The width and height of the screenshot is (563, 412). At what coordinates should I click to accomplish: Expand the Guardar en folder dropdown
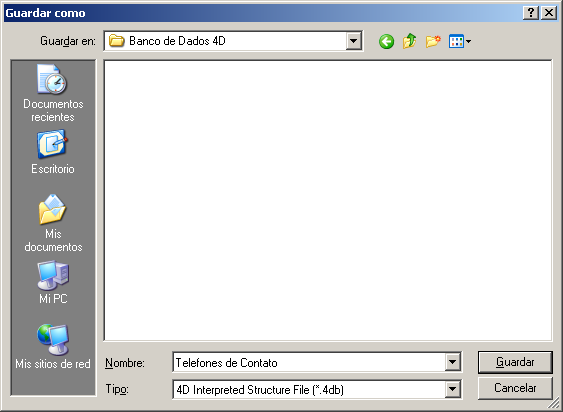pos(353,41)
